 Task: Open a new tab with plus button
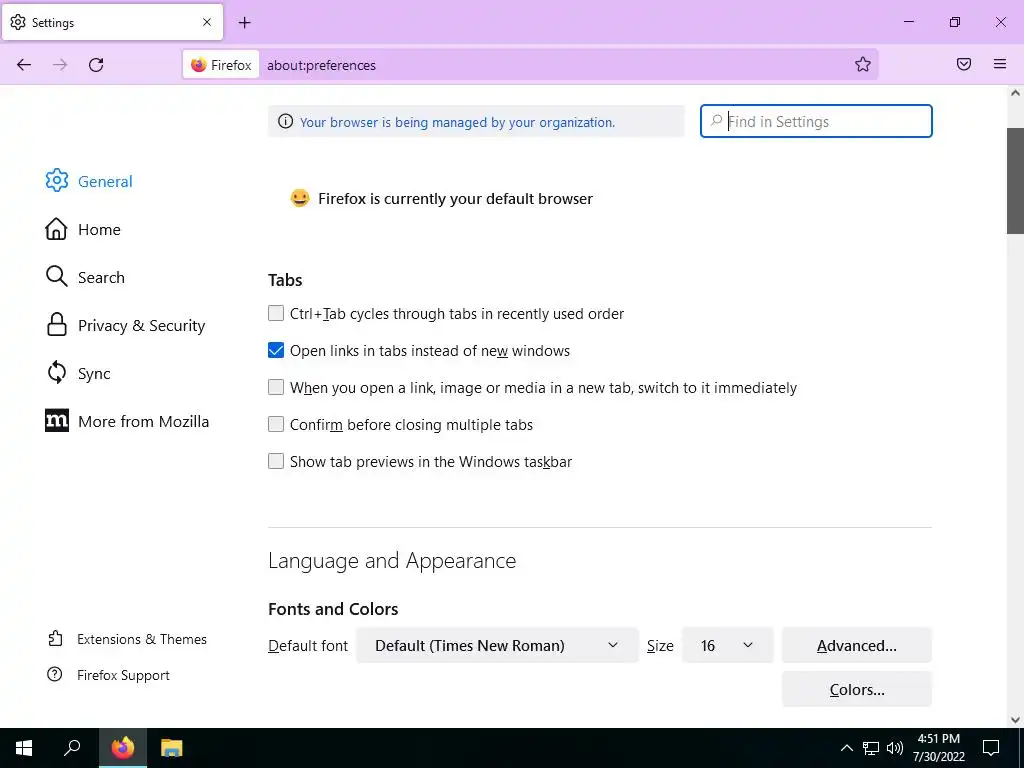(244, 23)
